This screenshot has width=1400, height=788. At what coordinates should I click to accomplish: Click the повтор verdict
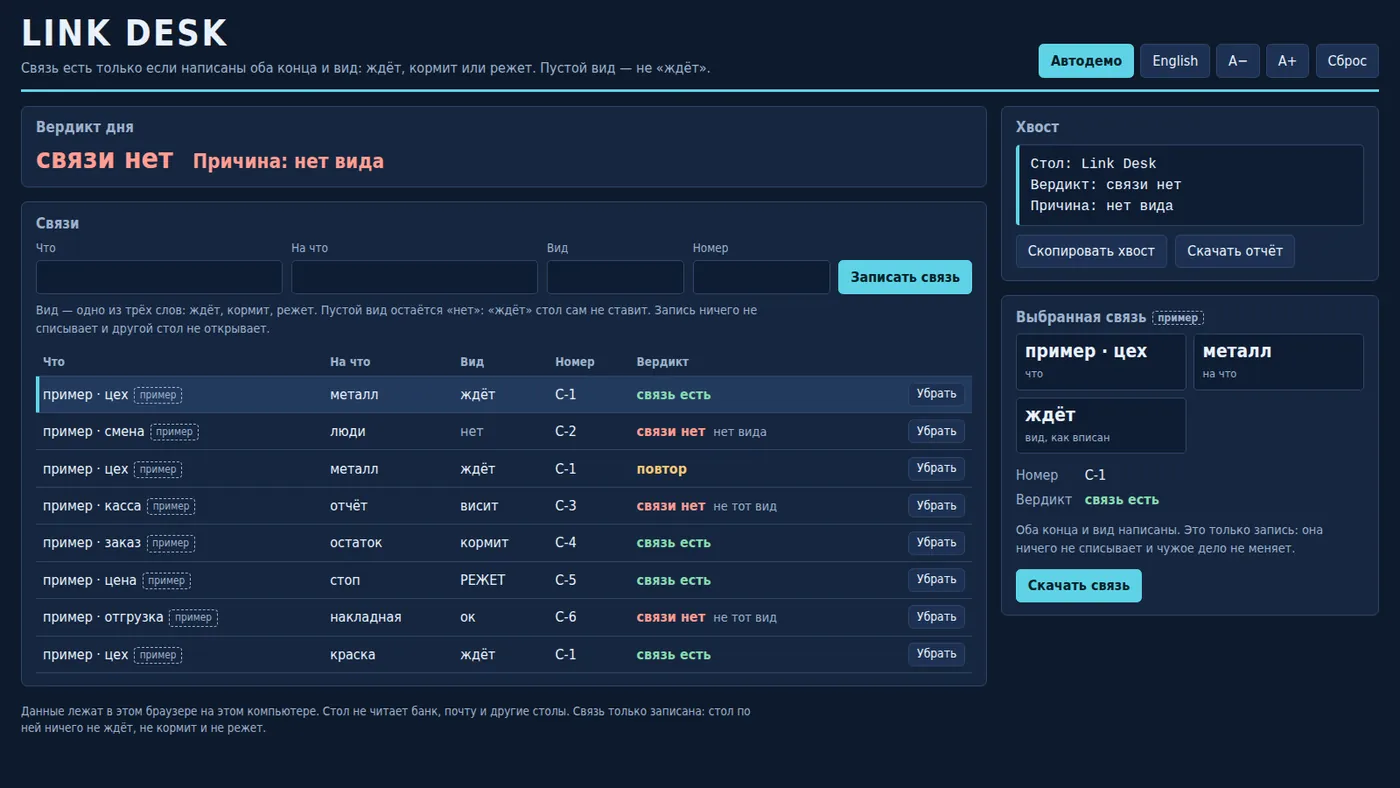click(x=662, y=469)
